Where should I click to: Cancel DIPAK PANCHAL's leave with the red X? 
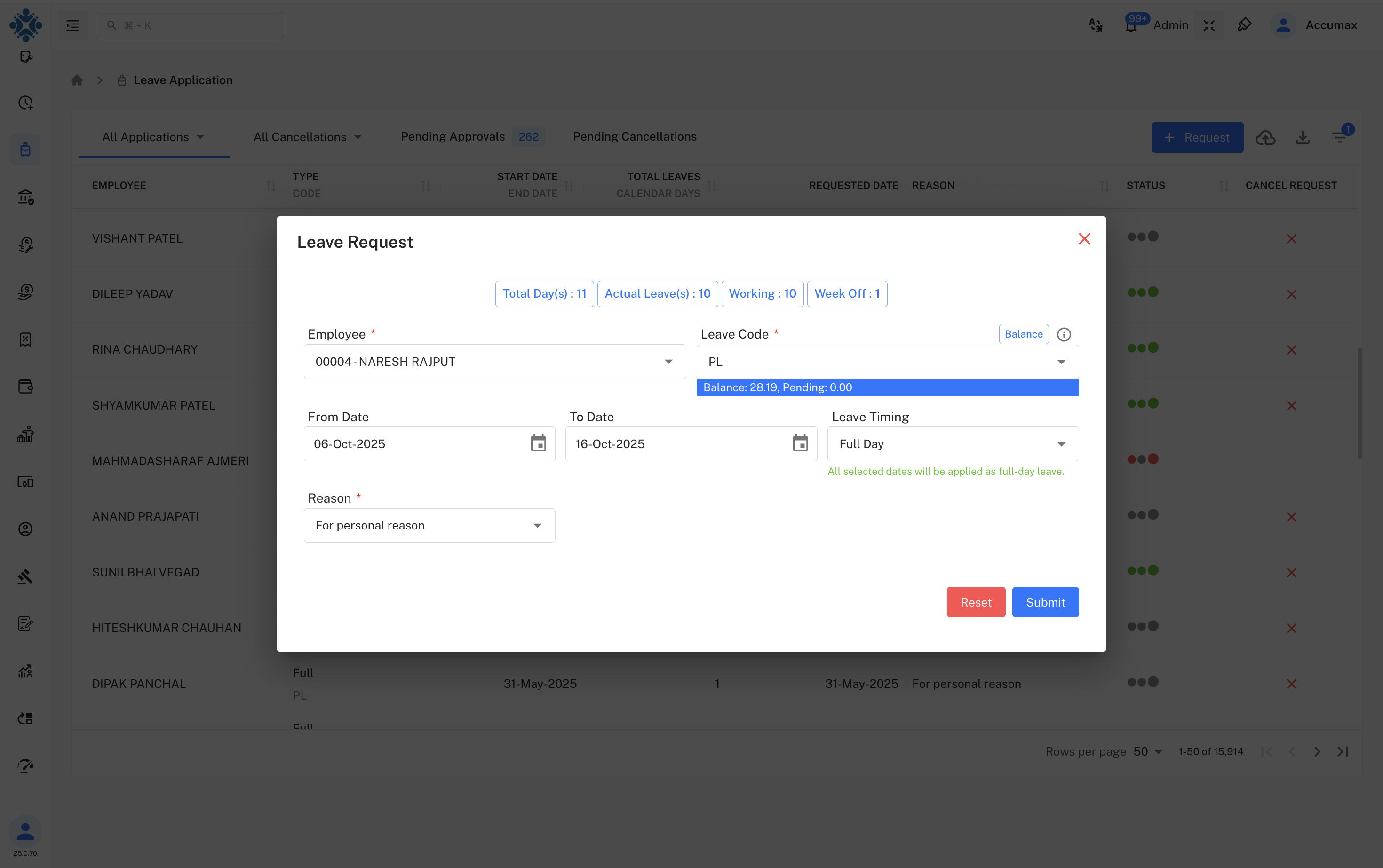point(1292,683)
